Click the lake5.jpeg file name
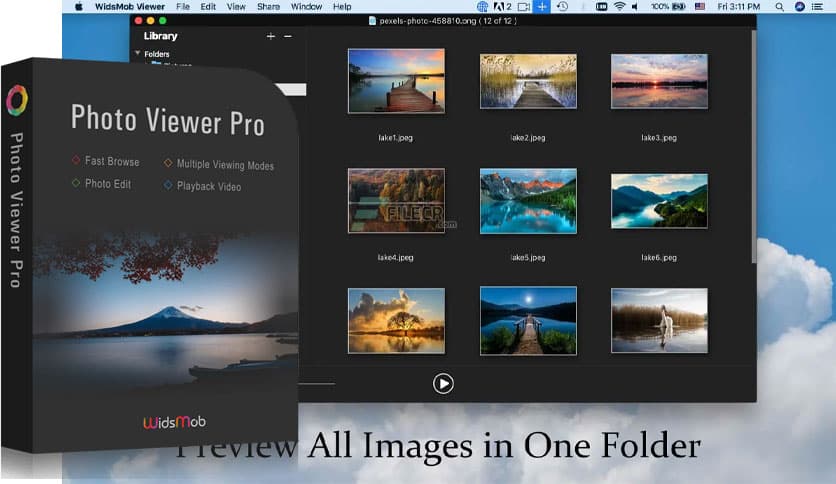This screenshot has width=836, height=484. (528, 257)
